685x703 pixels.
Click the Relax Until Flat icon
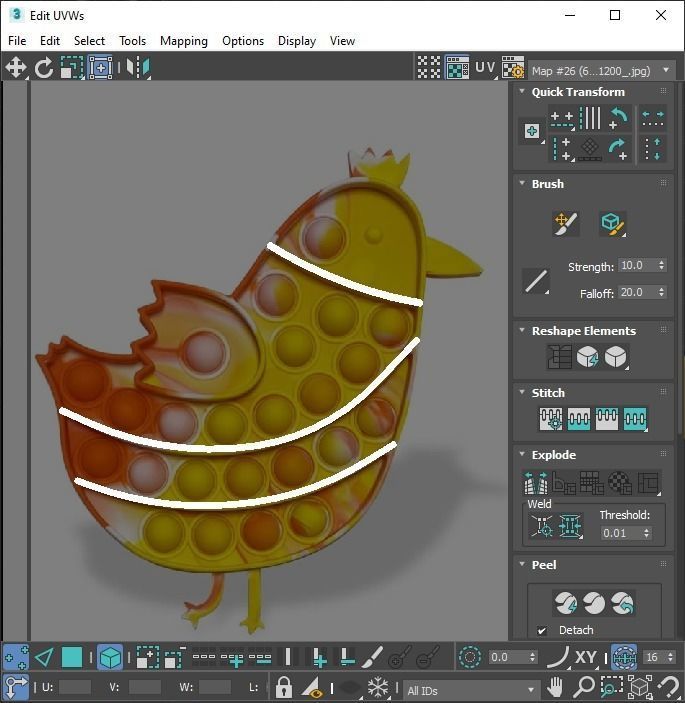[587, 357]
